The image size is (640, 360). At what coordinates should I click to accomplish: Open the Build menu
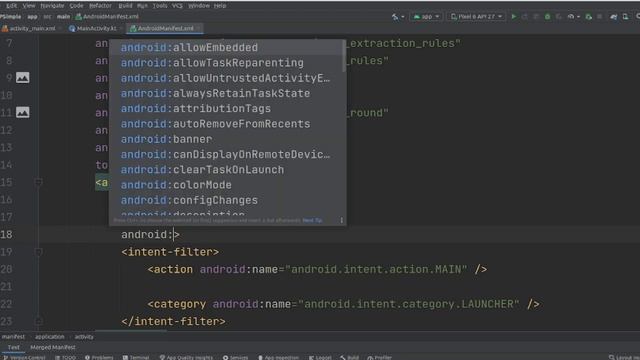point(125,6)
